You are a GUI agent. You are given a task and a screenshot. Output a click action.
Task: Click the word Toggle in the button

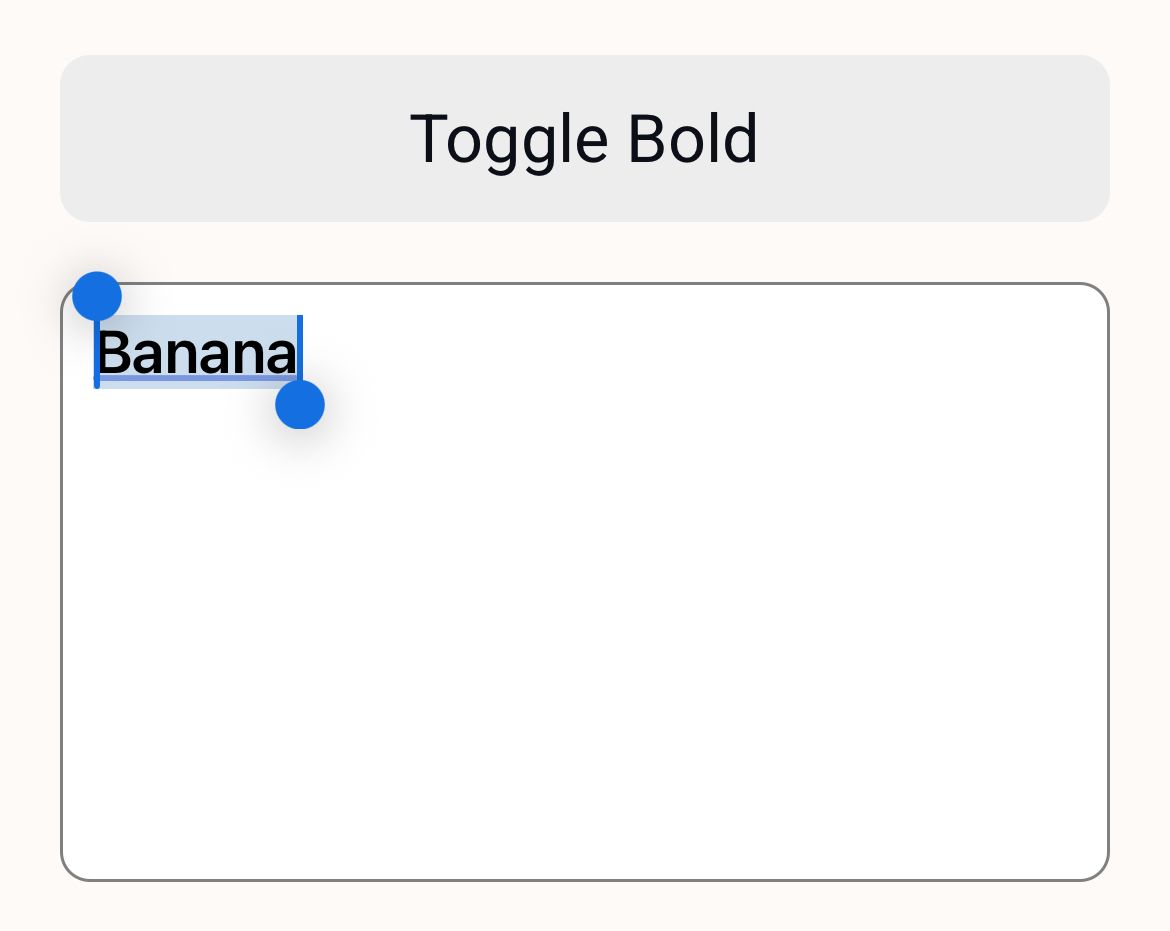coord(509,139)
